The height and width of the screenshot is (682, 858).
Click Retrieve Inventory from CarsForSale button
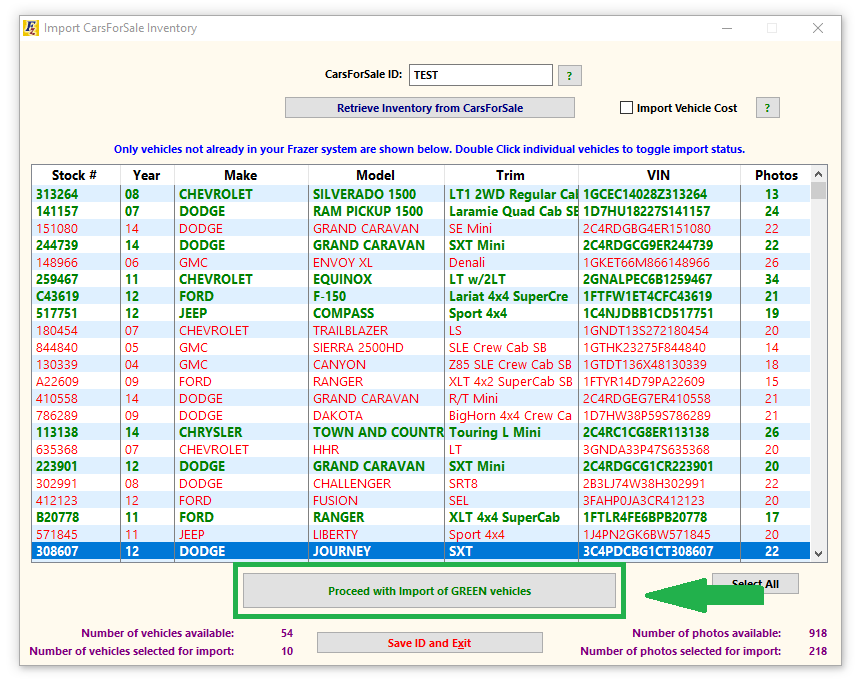[430, 108]
